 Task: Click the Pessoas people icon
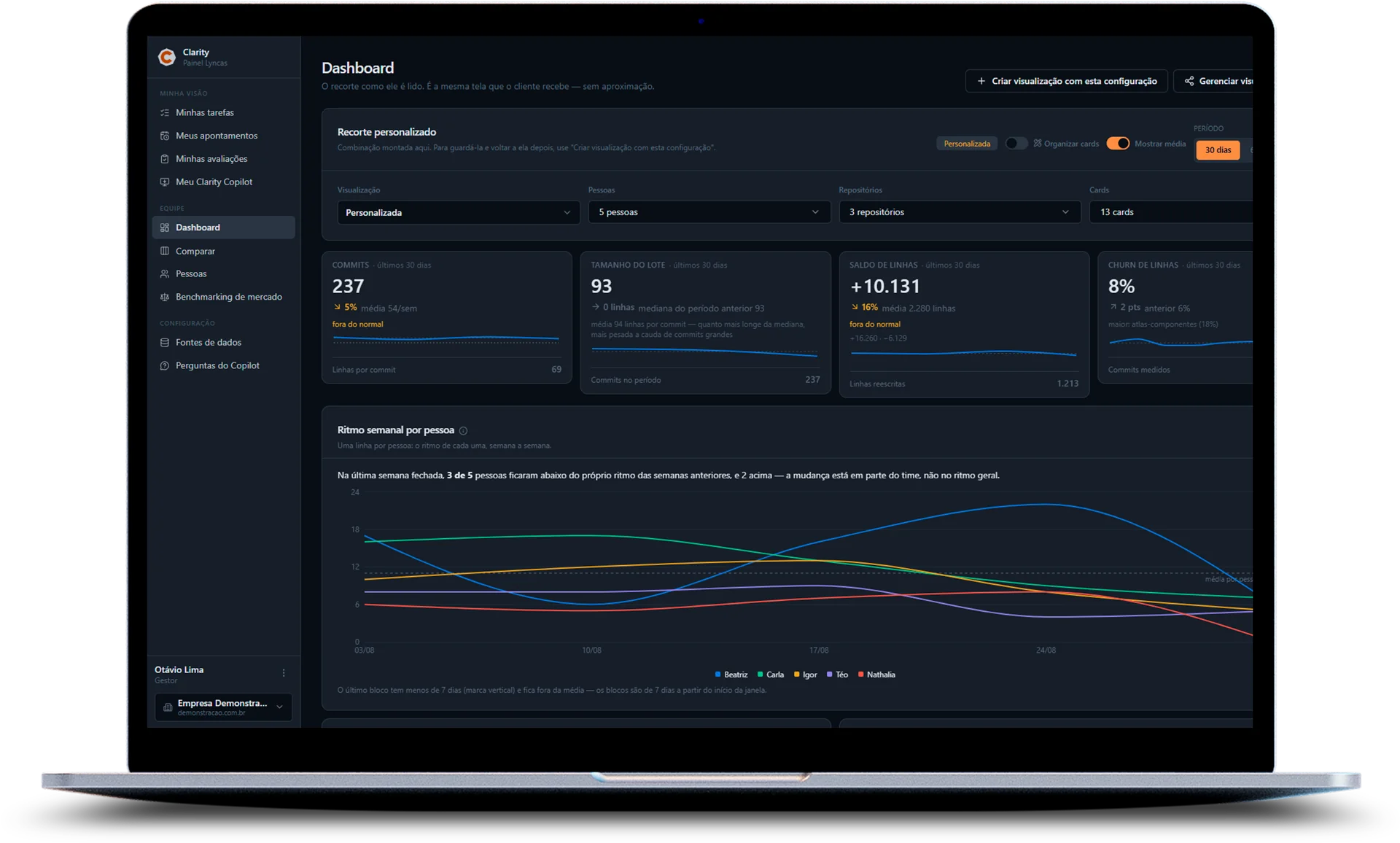[165, 274]
